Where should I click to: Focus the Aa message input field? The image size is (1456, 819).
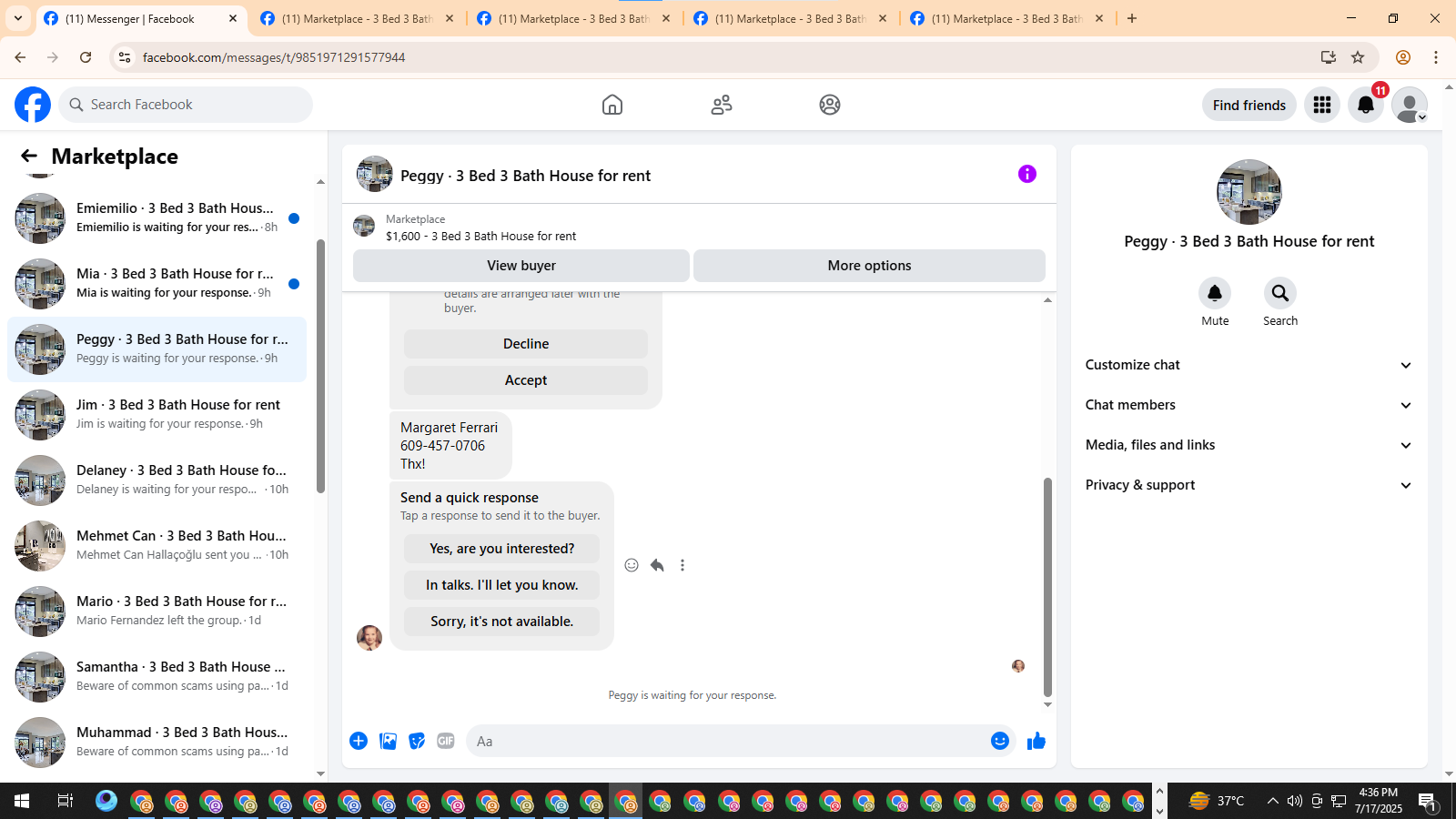point(728,741)
